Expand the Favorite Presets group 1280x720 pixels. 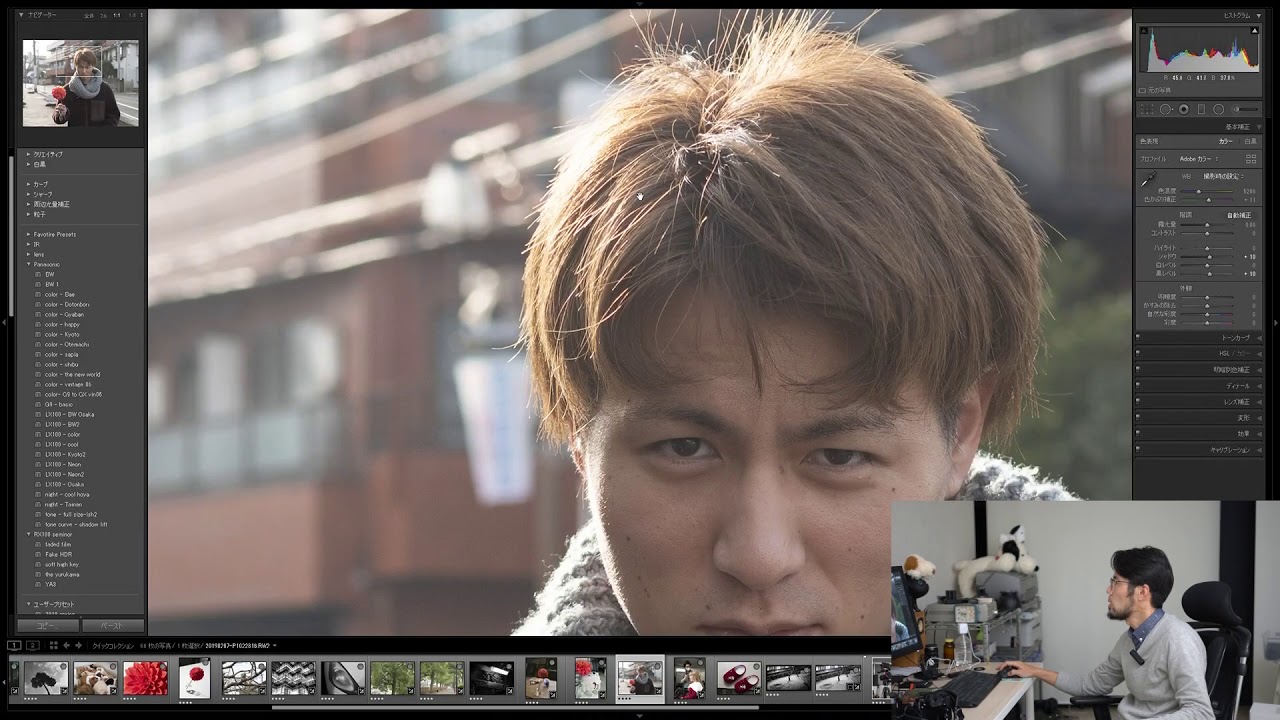28,234
